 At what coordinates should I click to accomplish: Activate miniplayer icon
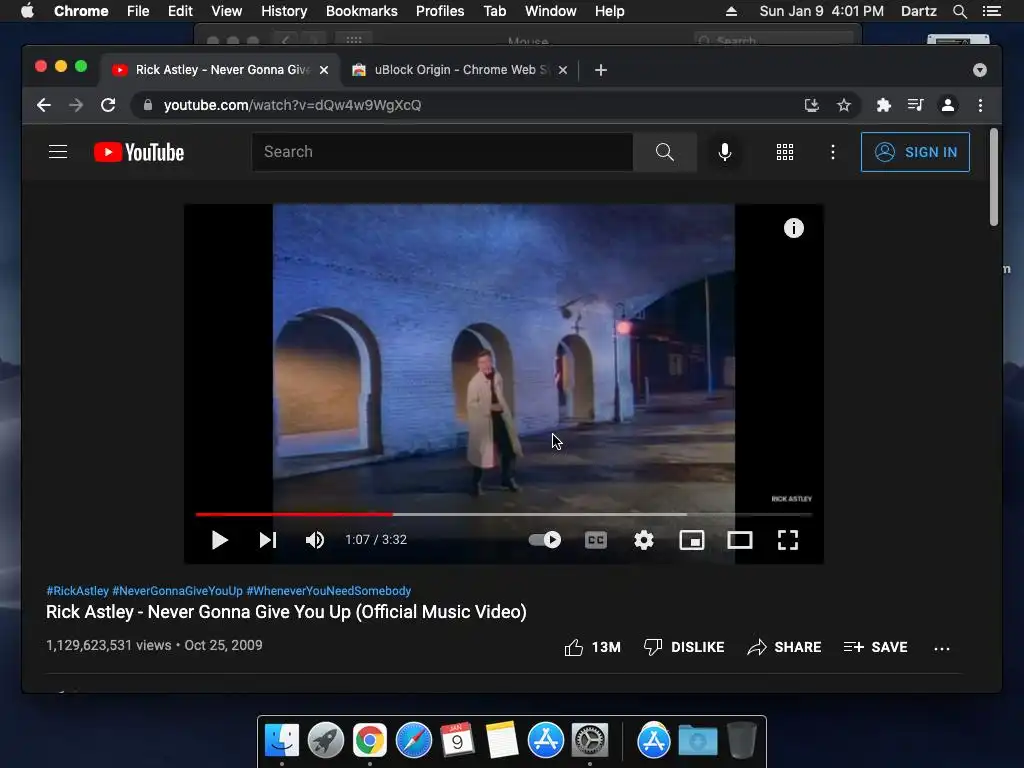pos(692,540)
